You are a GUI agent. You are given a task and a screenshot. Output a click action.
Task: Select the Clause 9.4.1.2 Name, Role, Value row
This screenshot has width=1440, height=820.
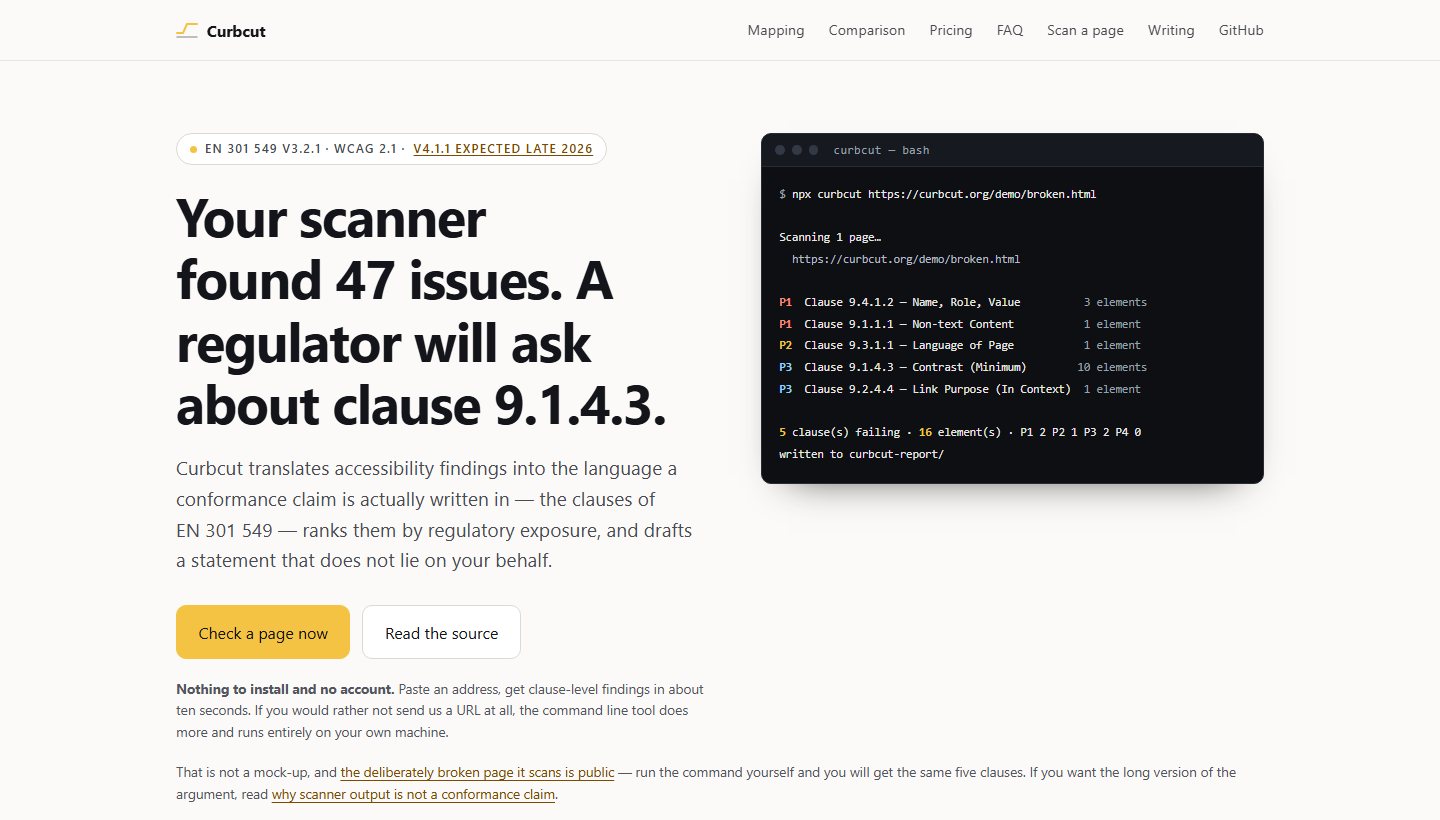click(x=963, y=302)
